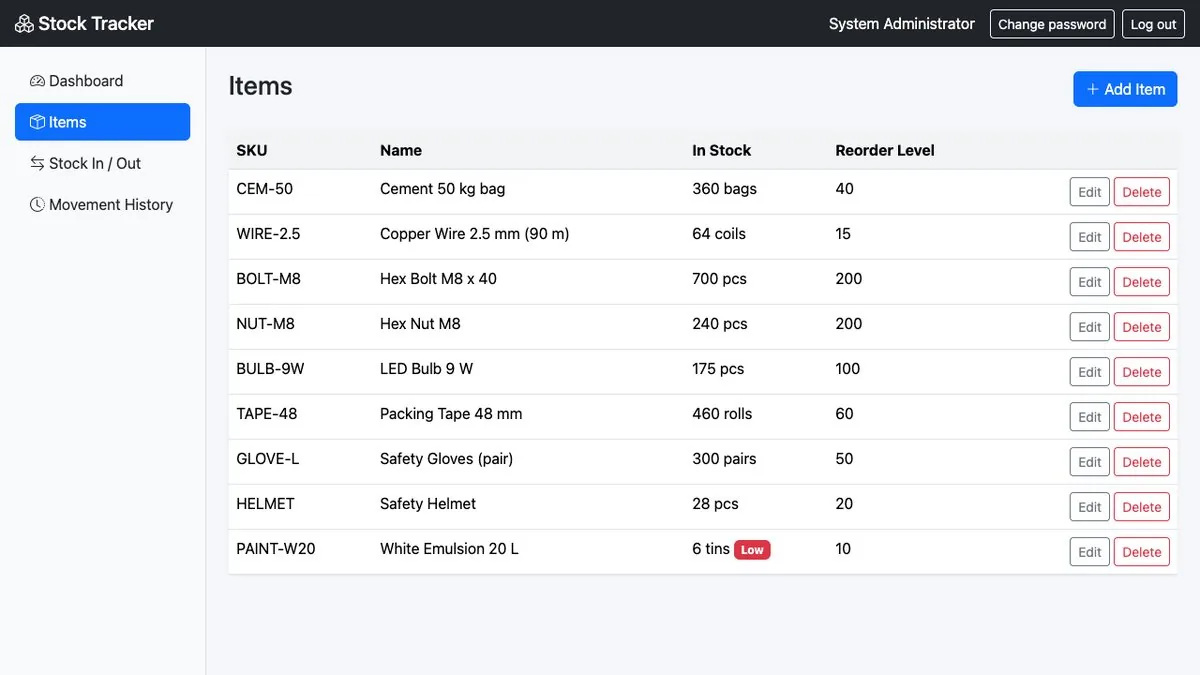The image size is (1200, 675).
Task: Click the Safety Gloves (pair) name
Action: tap(446, 459)
